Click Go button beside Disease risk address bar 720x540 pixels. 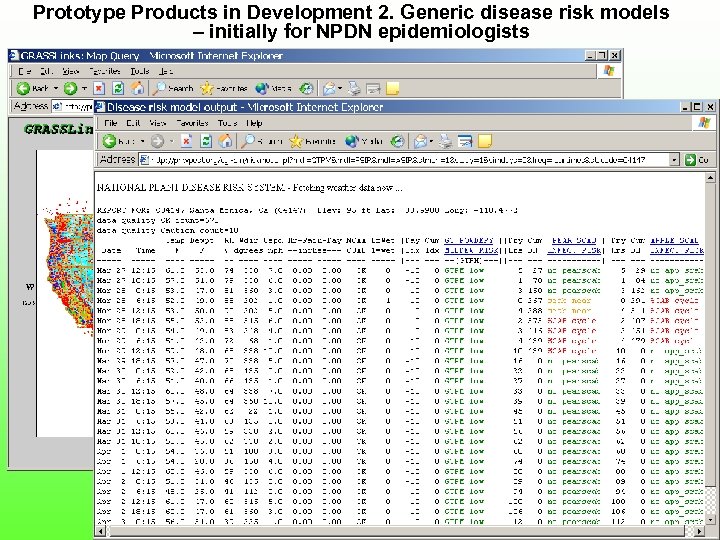pos(697,160)
